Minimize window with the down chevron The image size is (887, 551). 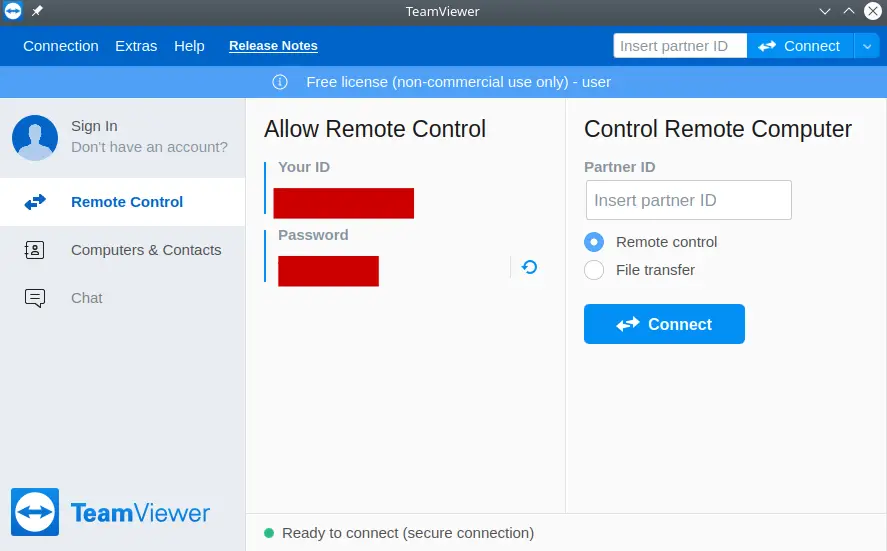(825, 11)
